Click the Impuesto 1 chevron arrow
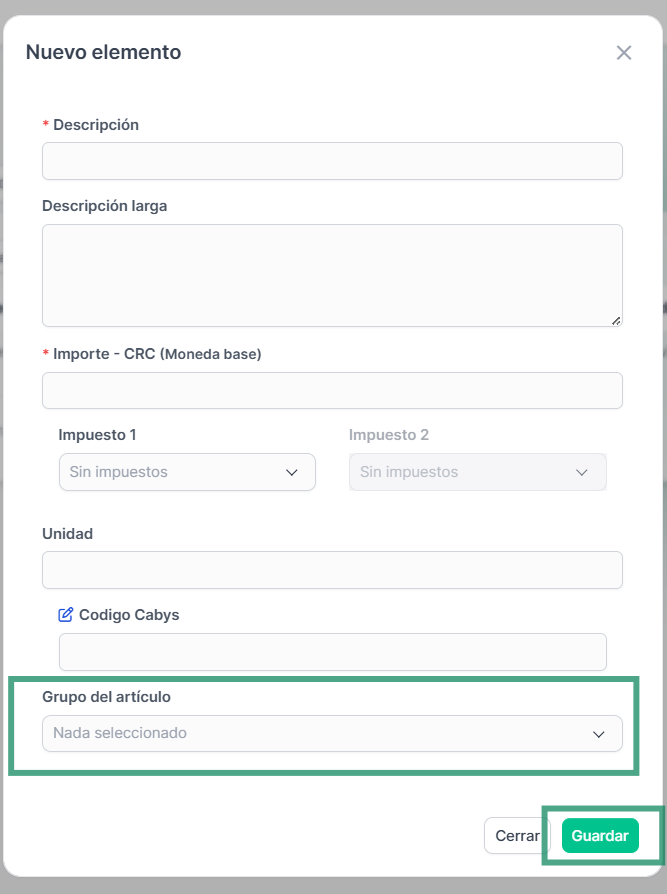 [x=292, y=473]
